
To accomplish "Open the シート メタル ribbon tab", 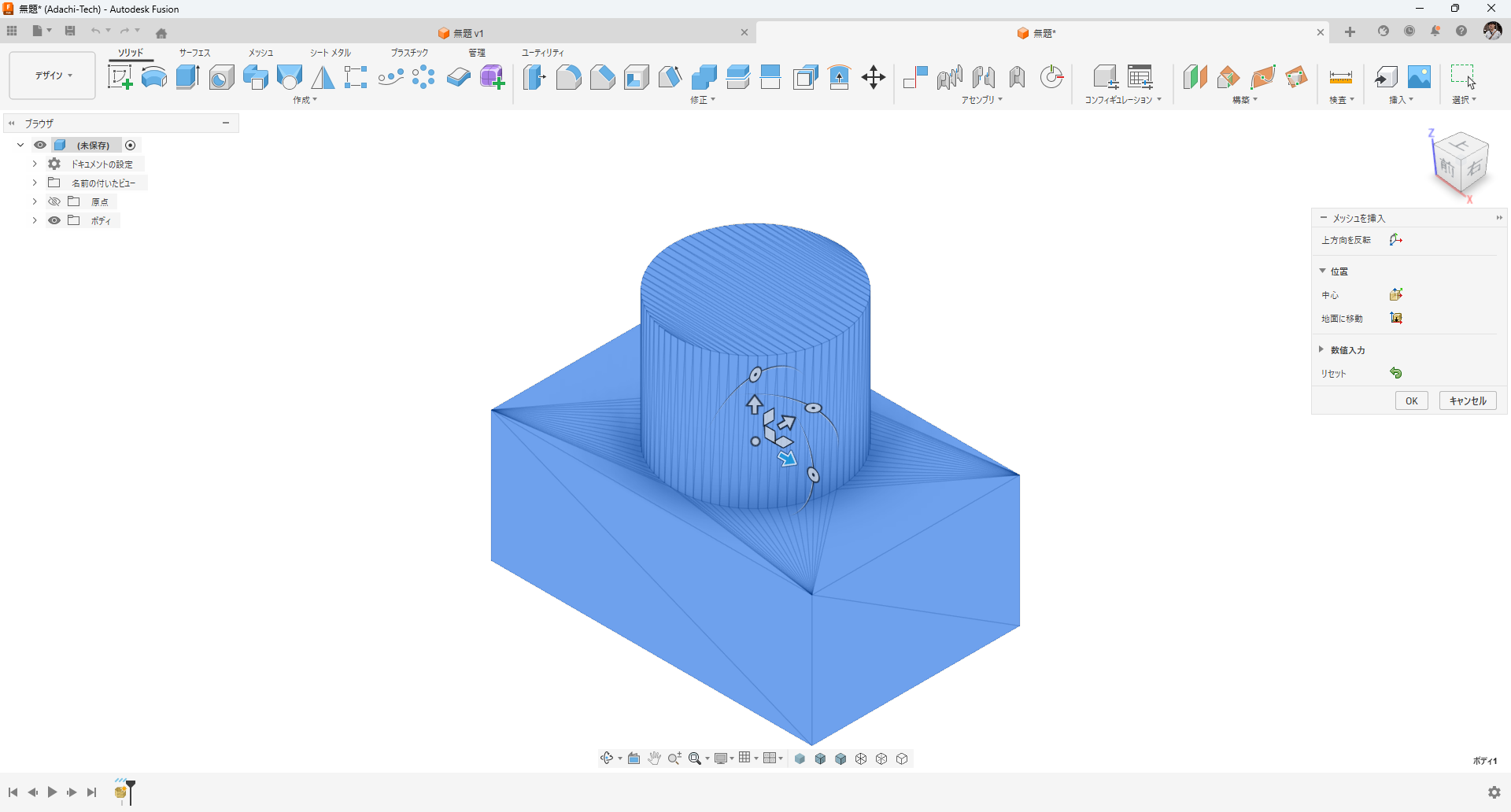I will [x=331, y=53].
